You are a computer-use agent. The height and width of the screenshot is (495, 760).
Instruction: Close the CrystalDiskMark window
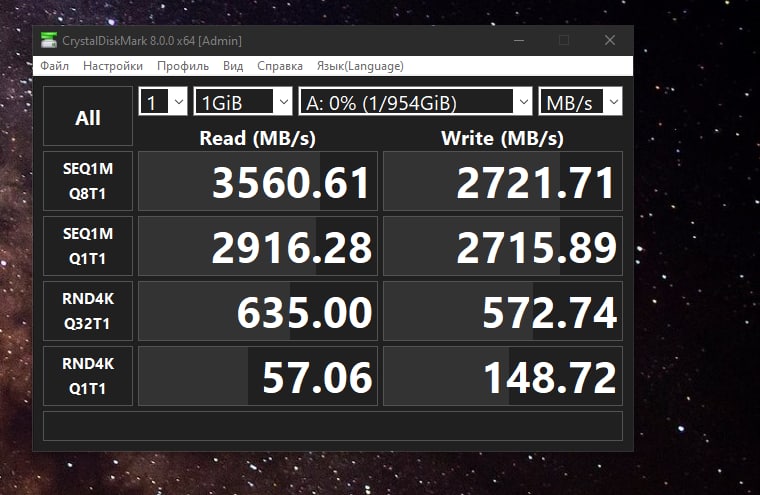pos(610,40)
